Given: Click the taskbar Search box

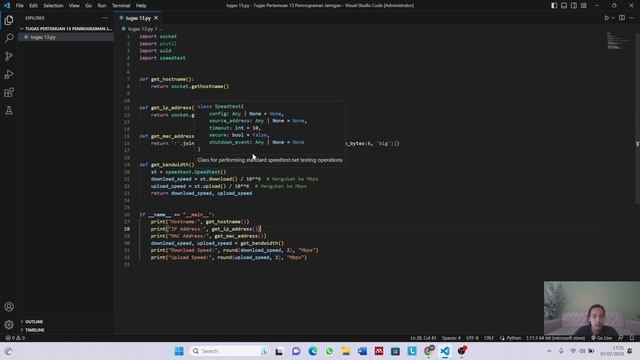Looking at the screenshot, I should (229, 351).
